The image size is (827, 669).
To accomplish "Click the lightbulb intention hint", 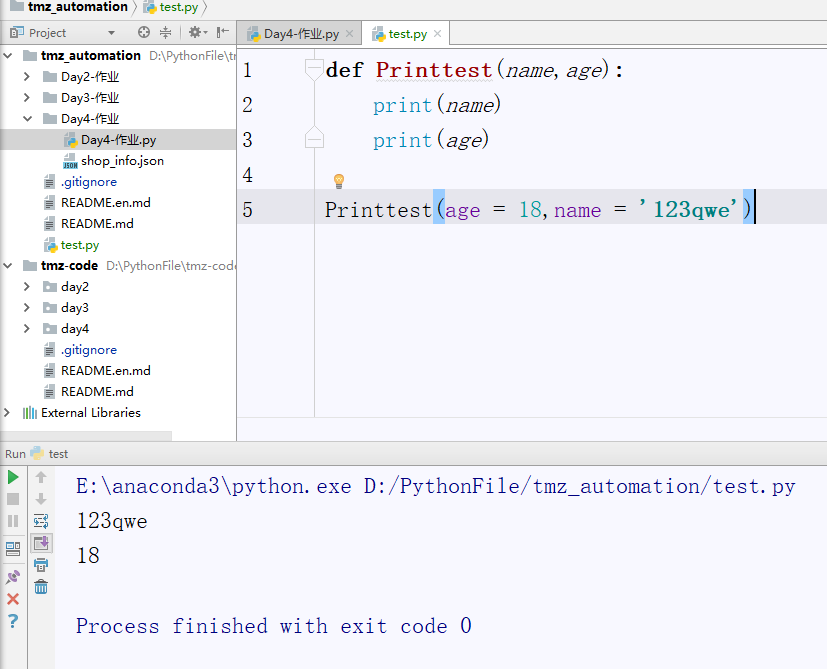I will (339, 181).
